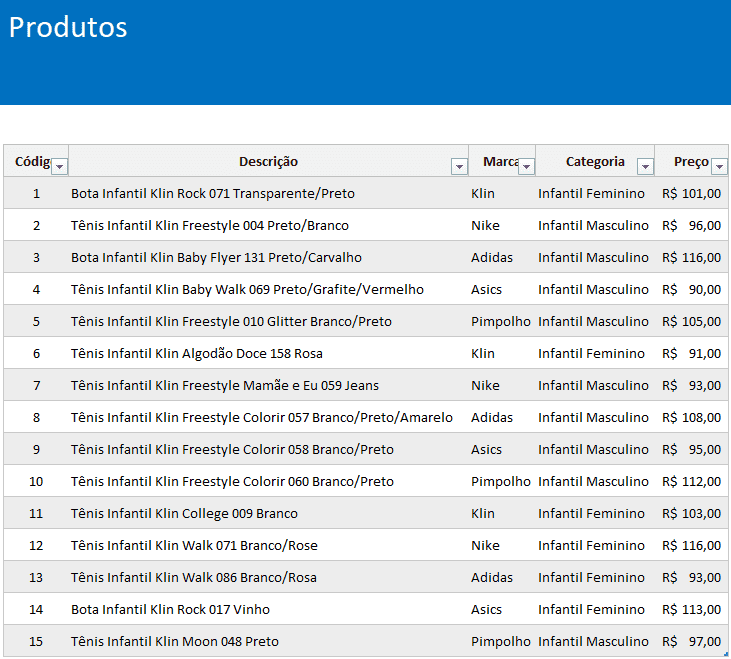Select 'Infantil Feminino' category in row 6
This screenshot has height=659, width=731.
(595, 353)
